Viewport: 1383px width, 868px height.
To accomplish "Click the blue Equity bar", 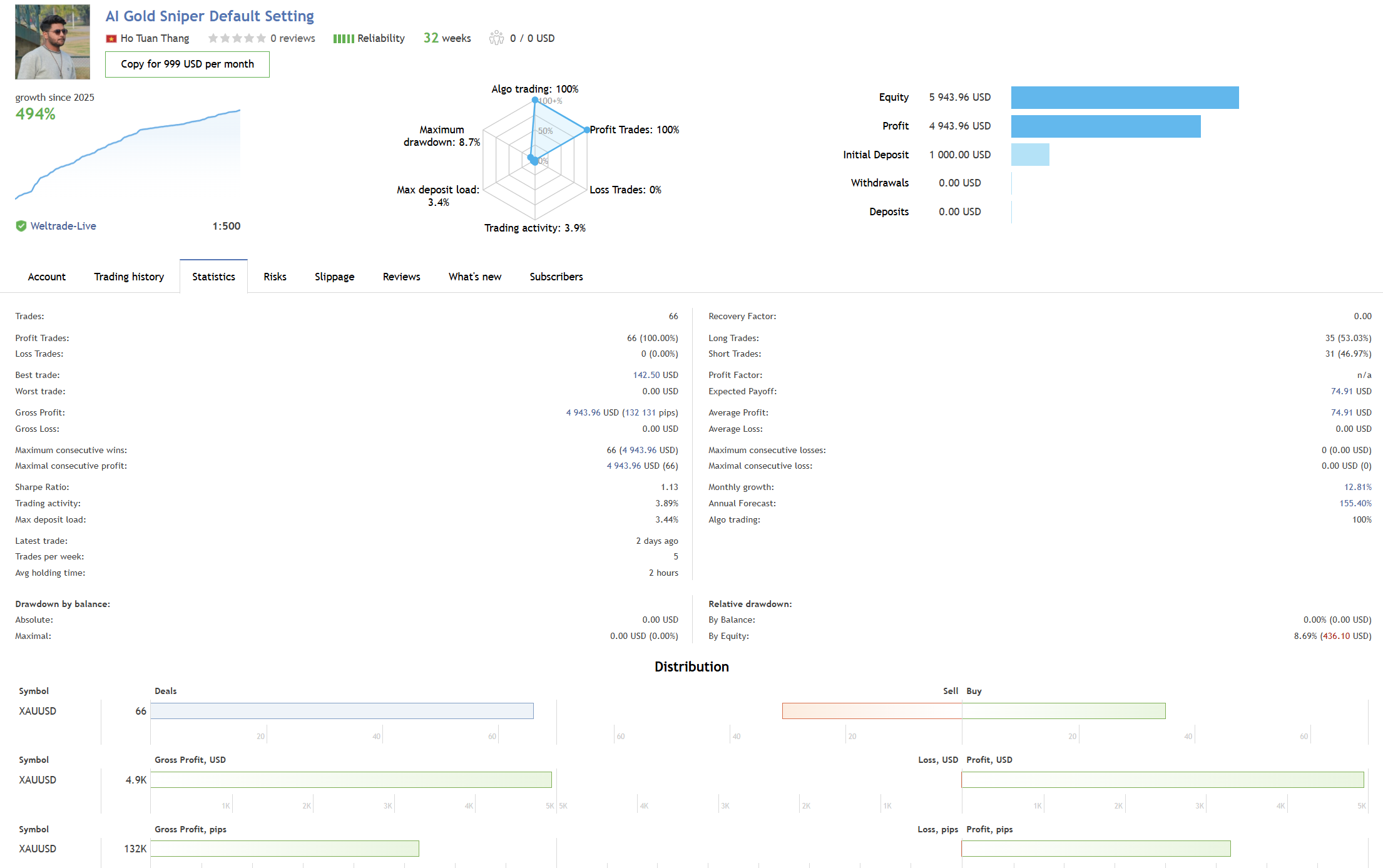I will pyautogui.click(x=1125, y=98).
